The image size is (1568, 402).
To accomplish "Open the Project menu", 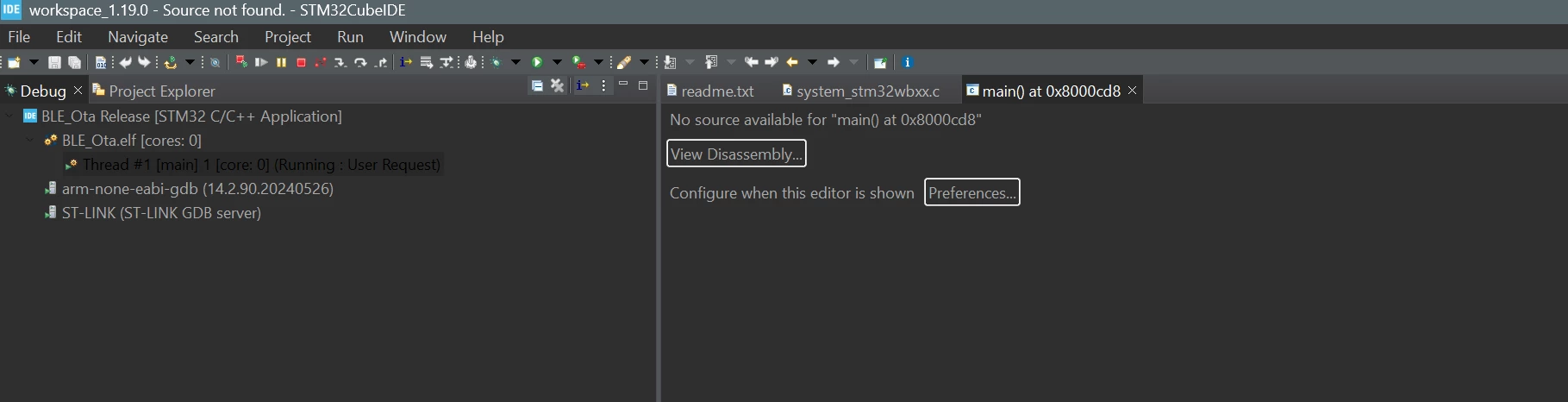I will [288, 37].
